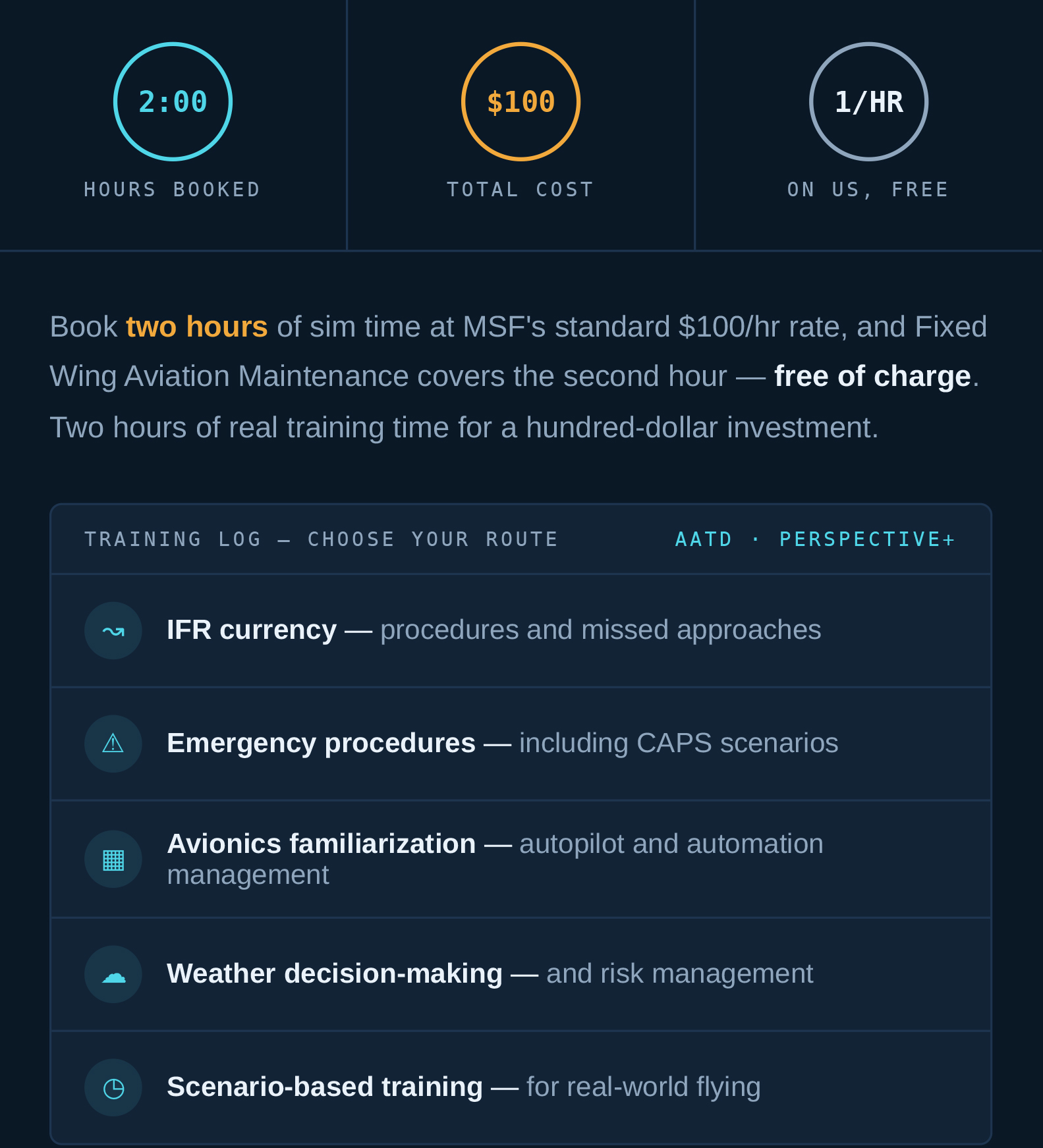Click the ON US, FREE label
Image resolution: width=1043 pixels, height=1148 pixels.
868,190
